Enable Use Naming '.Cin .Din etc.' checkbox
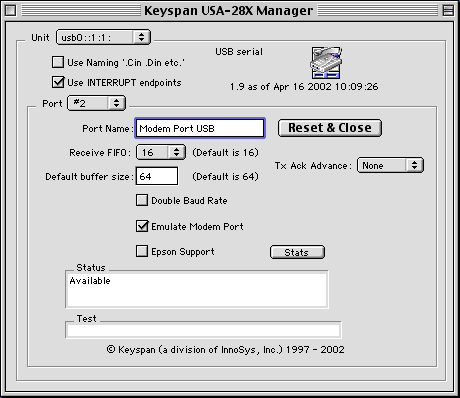The height and width of the screenshot is (398, 460). click(58, 62)
